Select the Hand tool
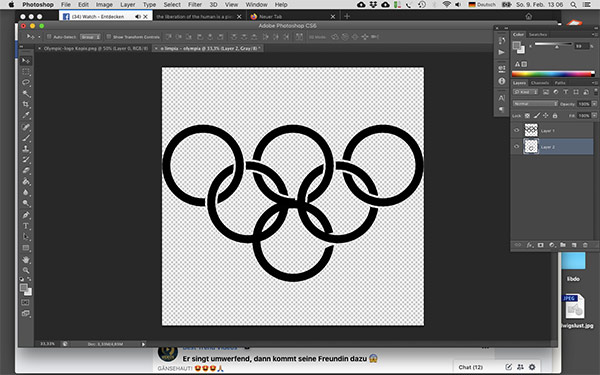This screenshot has height=375, width=600. pyautogui.click(x=26, y=260)
